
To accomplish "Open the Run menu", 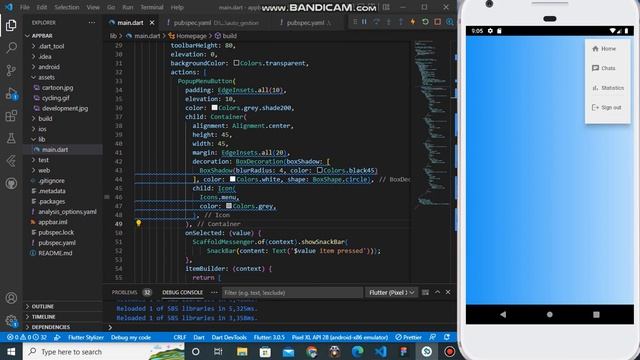I will click(127, 7).
